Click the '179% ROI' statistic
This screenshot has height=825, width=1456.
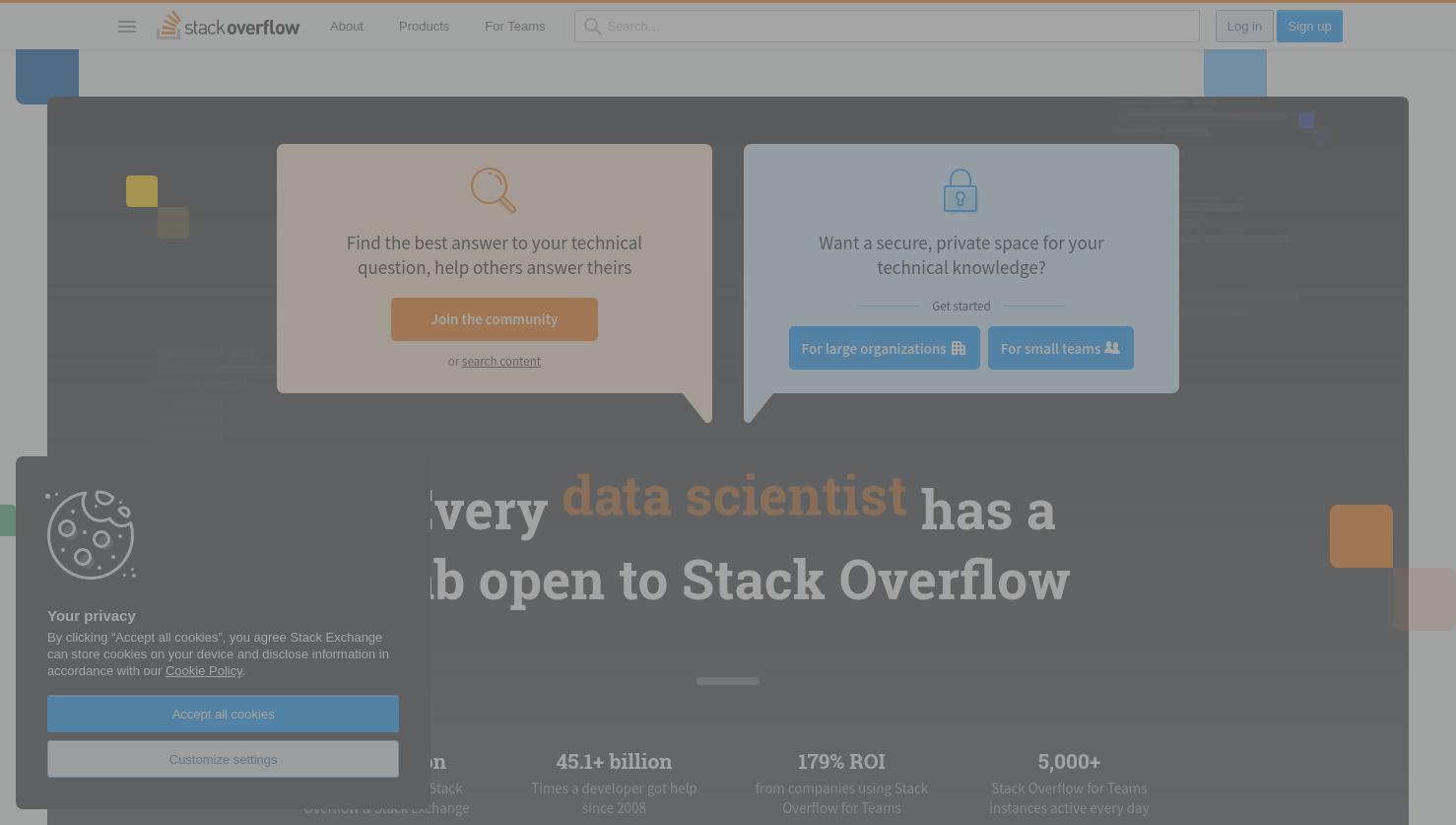(x=841, y=762)
